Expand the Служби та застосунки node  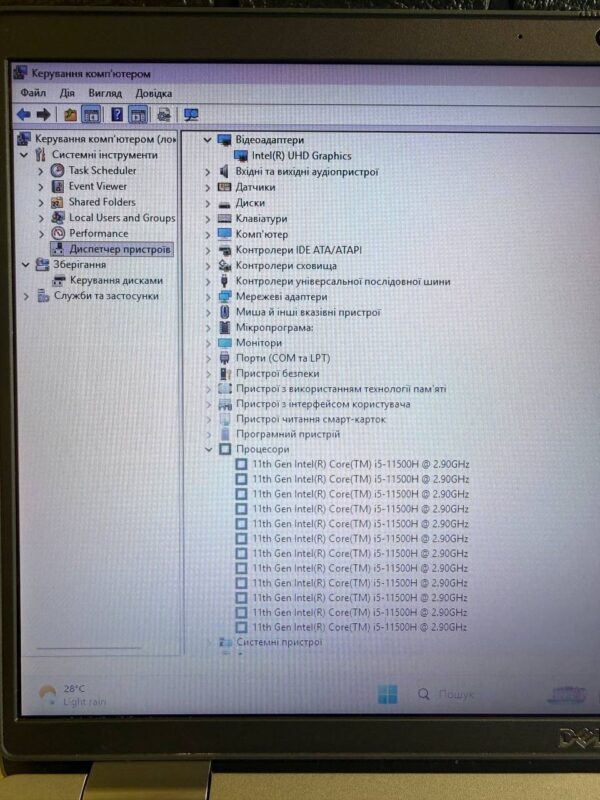pos(27,296)
